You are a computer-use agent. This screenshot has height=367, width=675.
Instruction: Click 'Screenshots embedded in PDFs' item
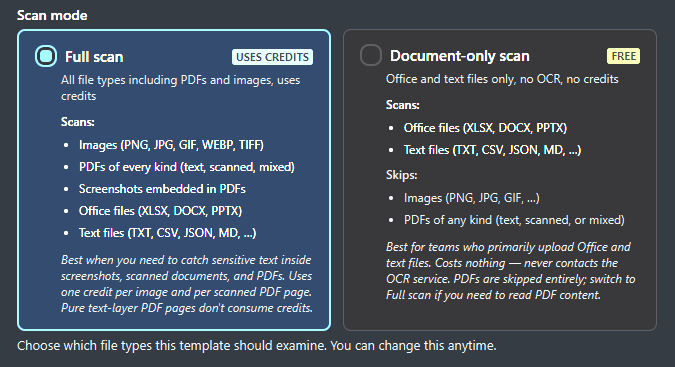point(162,189)
